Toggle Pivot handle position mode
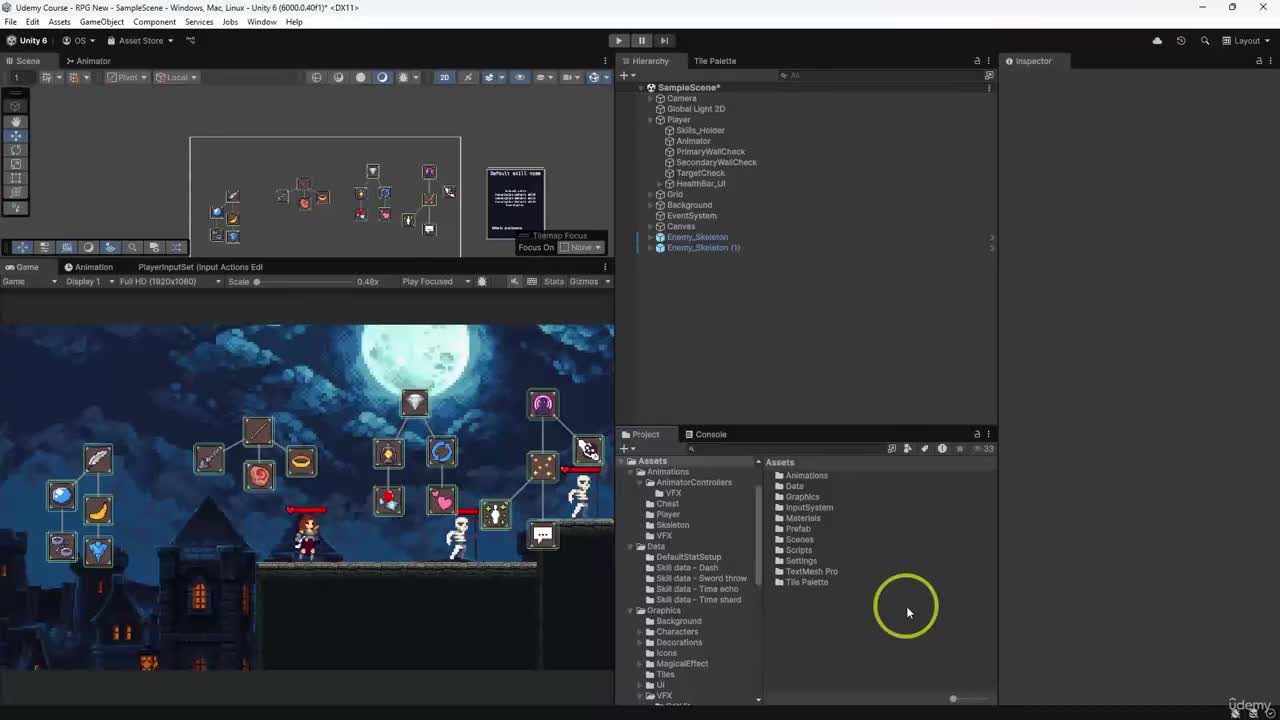Viewport: 1280px width, 720px height. 127,77
